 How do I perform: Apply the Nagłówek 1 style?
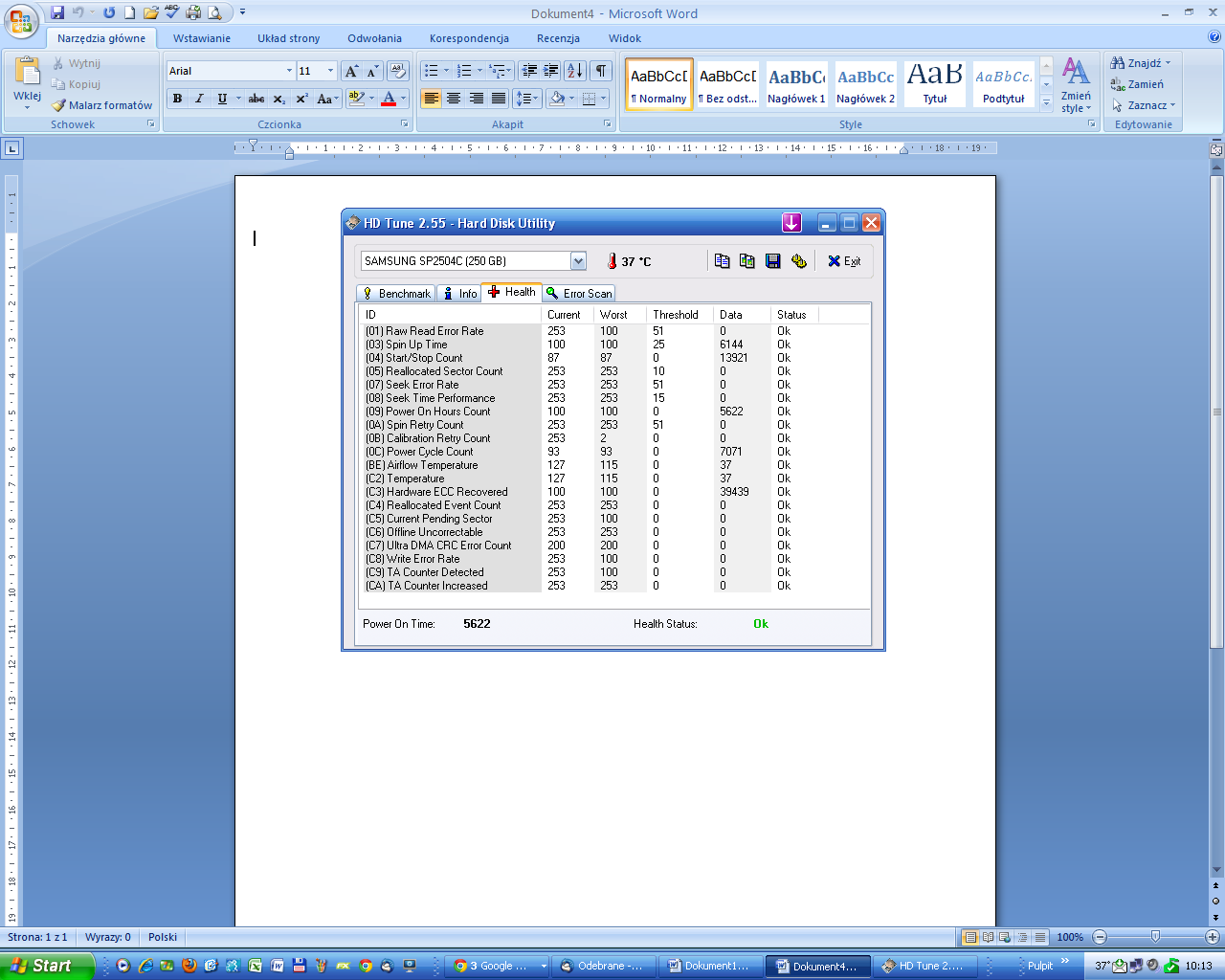tap(796, 84)
